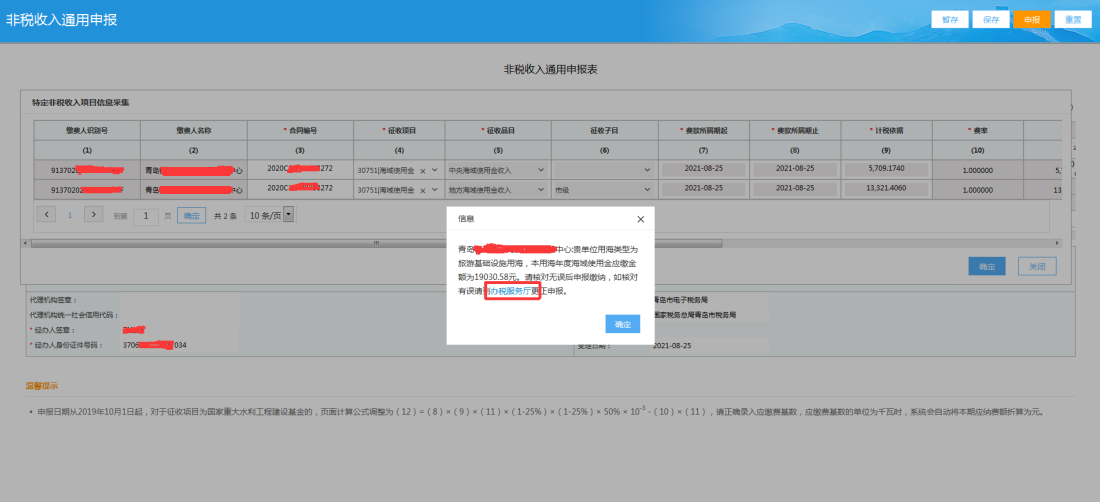
Task: Click 确定 in the 信息 popup
Action: pyautogui.click(x=622, y=324)
